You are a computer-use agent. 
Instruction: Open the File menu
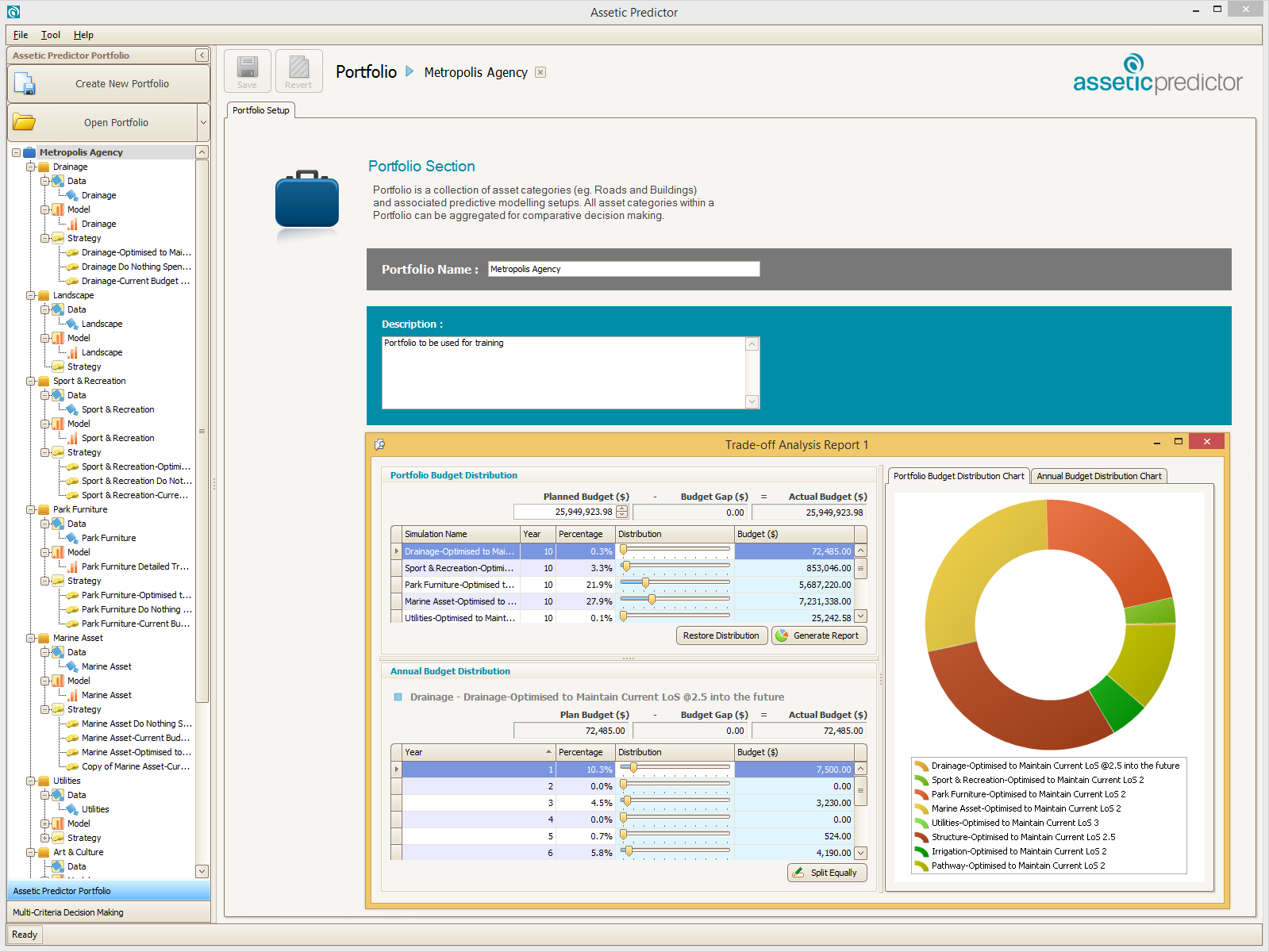pyautogui.click(x=21, y=35)
